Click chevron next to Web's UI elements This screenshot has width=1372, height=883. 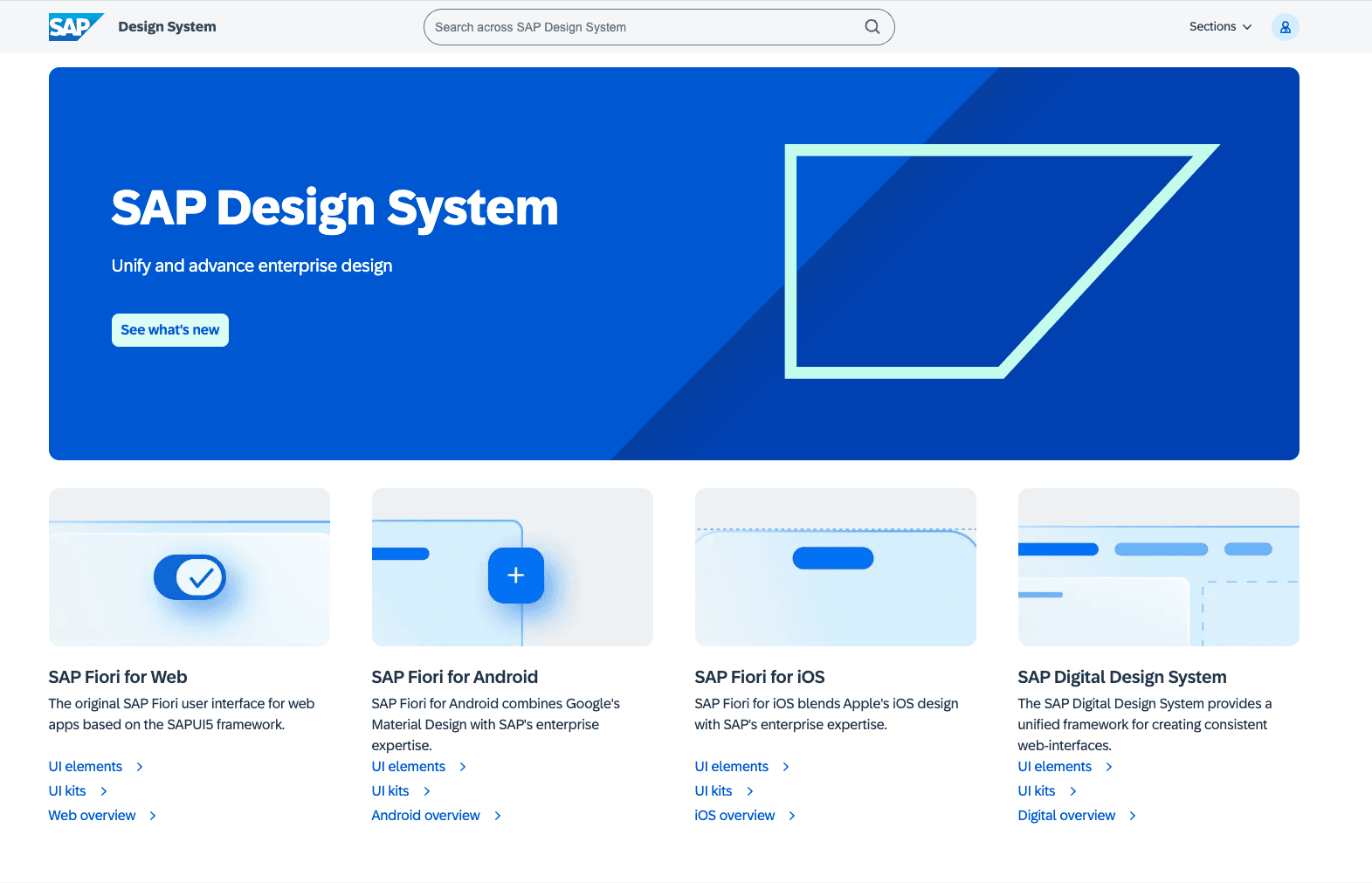click(x=140, y=767)
